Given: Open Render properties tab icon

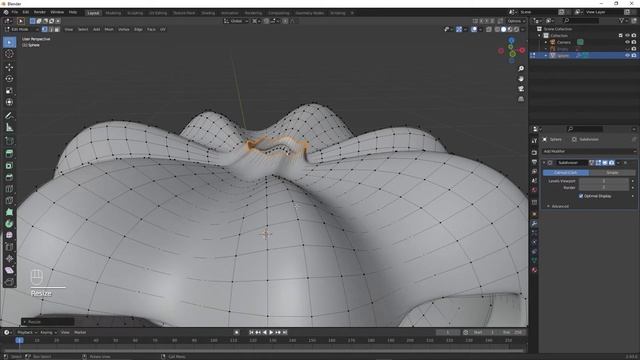Looking at the screenshot, I should [x=534, y=153].
